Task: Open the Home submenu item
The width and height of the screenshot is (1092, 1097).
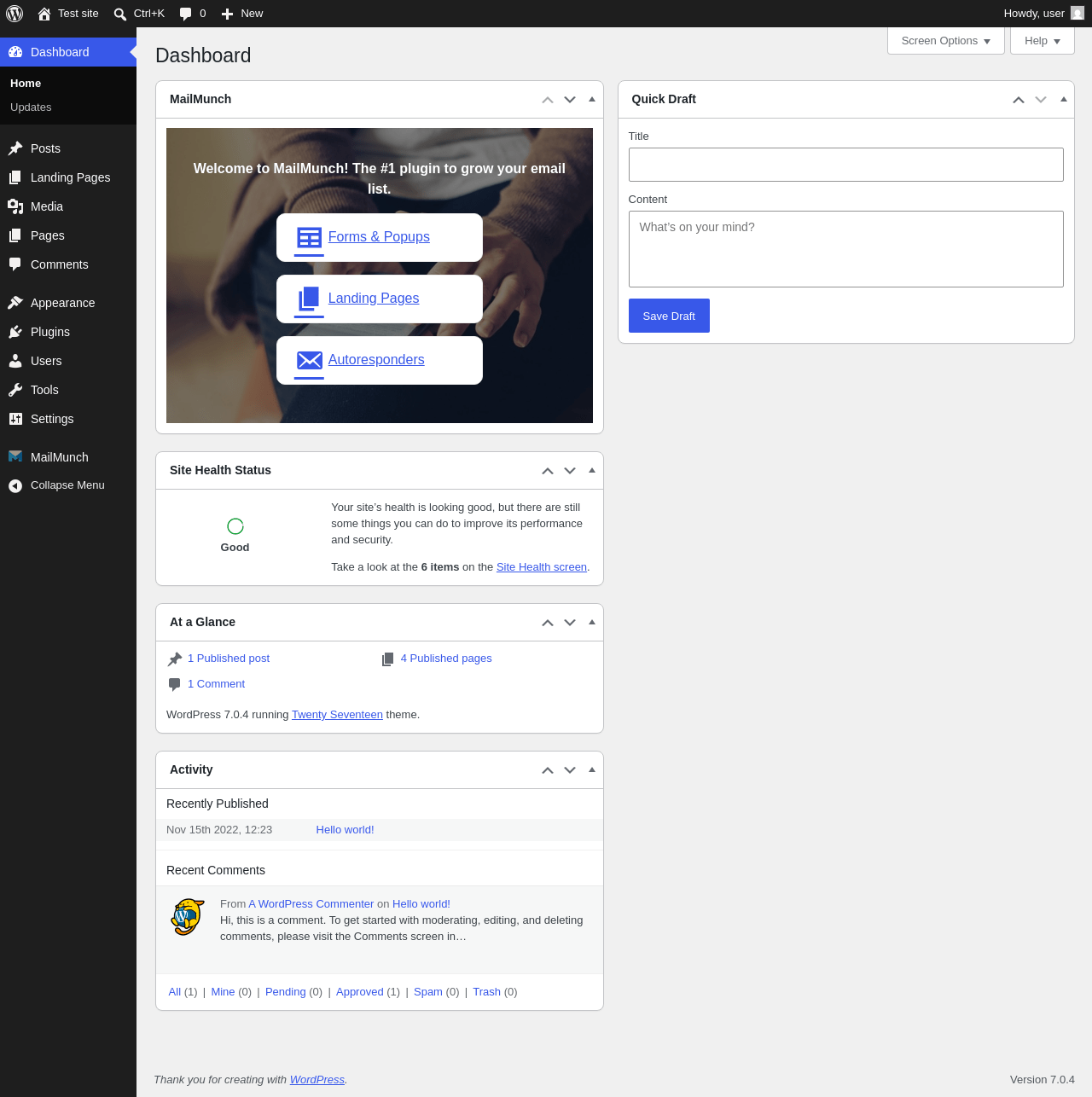Action: [26, 84]
